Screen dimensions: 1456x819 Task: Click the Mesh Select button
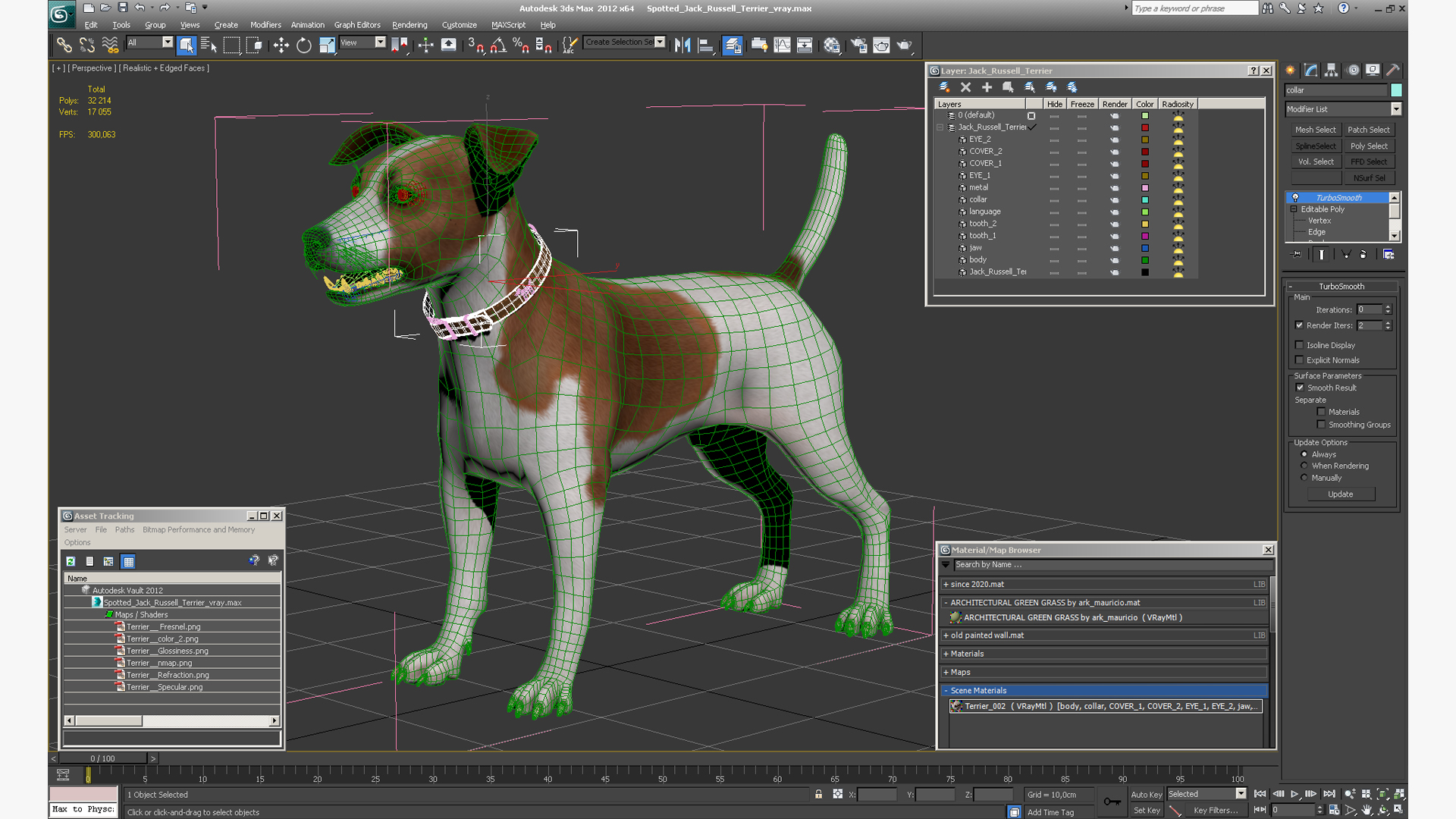click(1315, 130)
